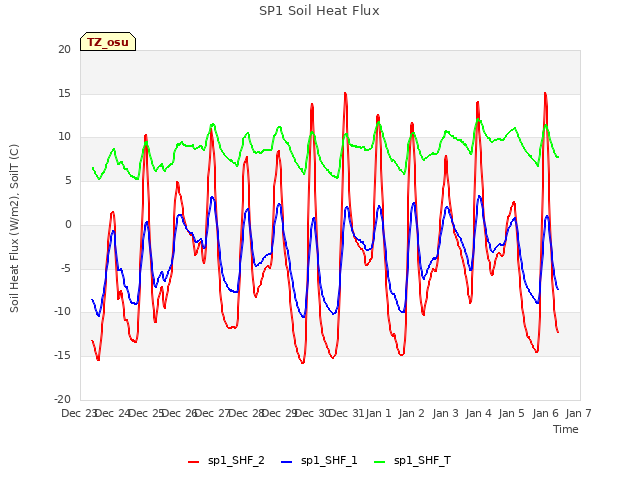Click the Time x-axis label
This screenshot has width=640, height=480.
pos(566,429)
